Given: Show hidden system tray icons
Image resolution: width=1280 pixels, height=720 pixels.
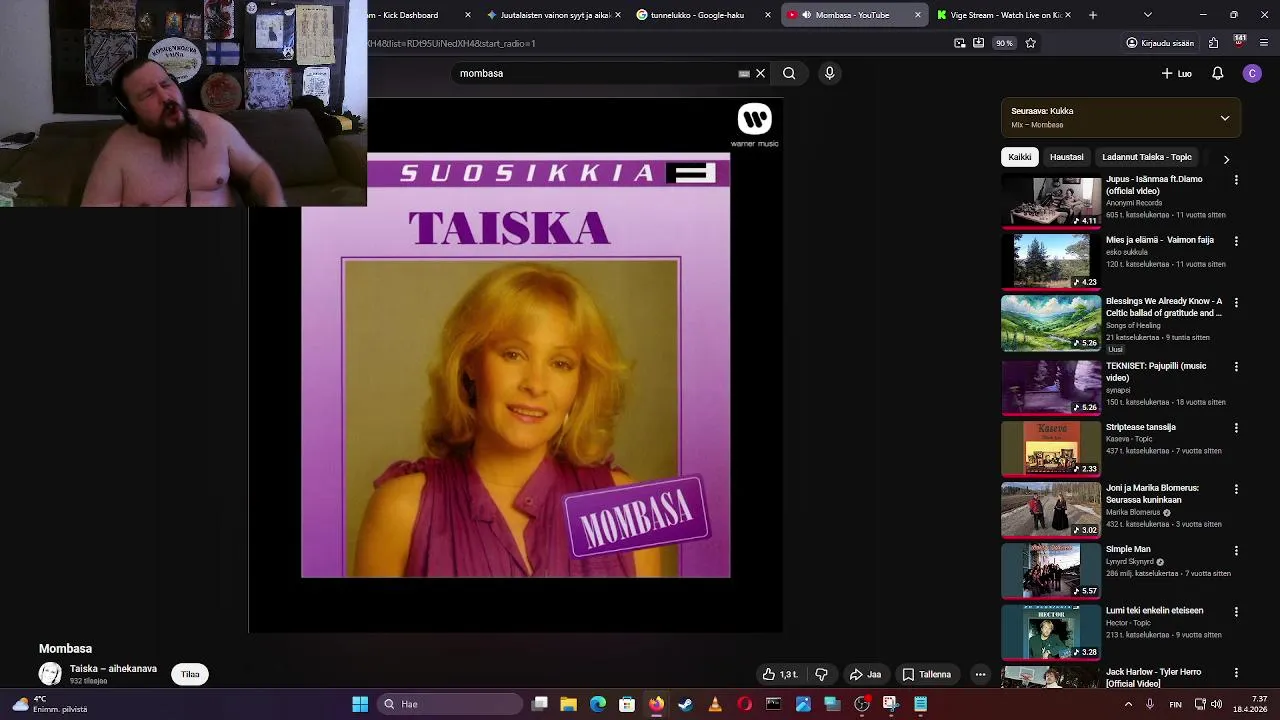Looking at the screenshot, I should click(1129, 704).
